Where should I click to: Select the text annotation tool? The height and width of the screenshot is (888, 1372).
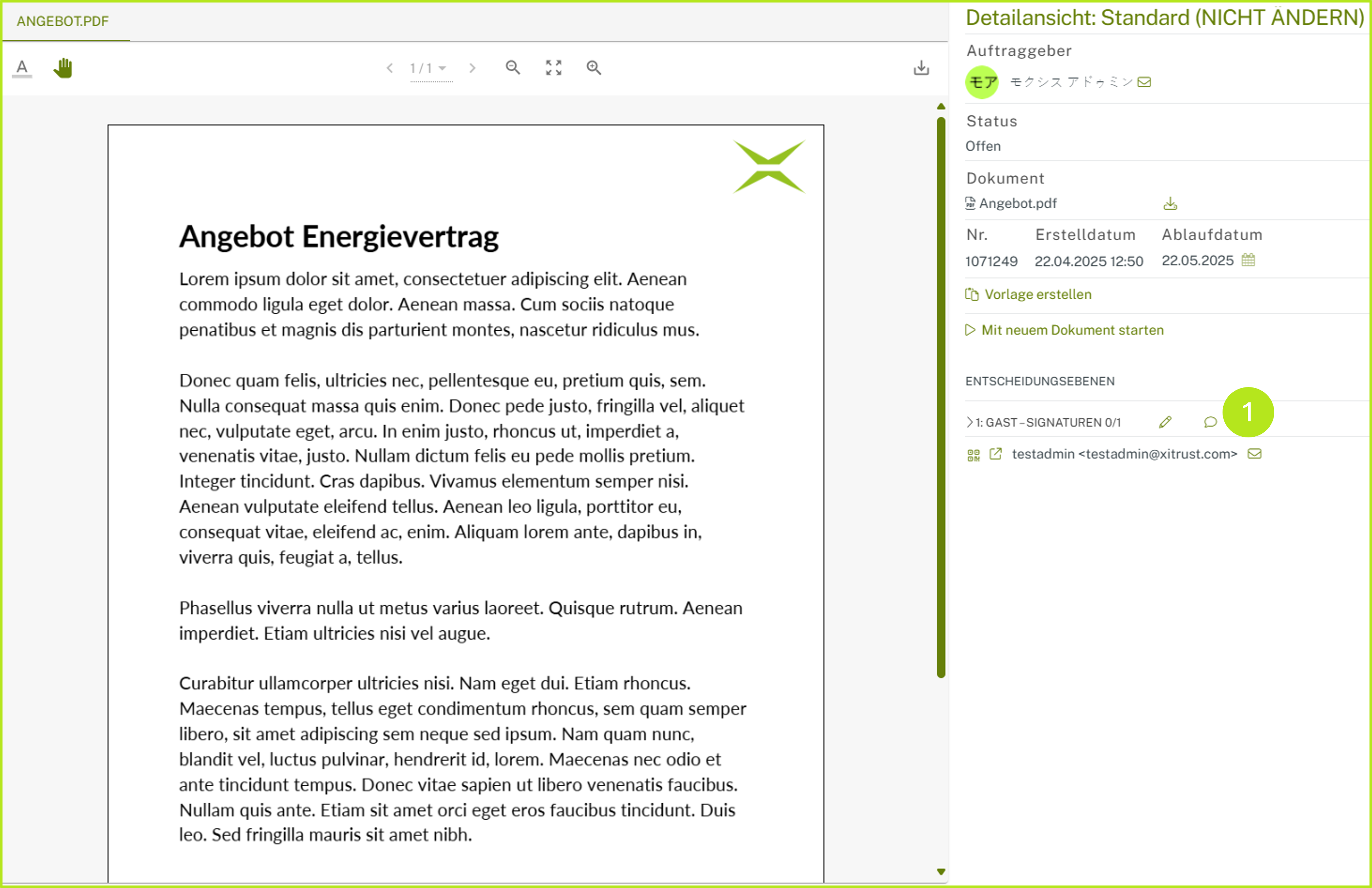pyautogui.click(x=22, y=67)
